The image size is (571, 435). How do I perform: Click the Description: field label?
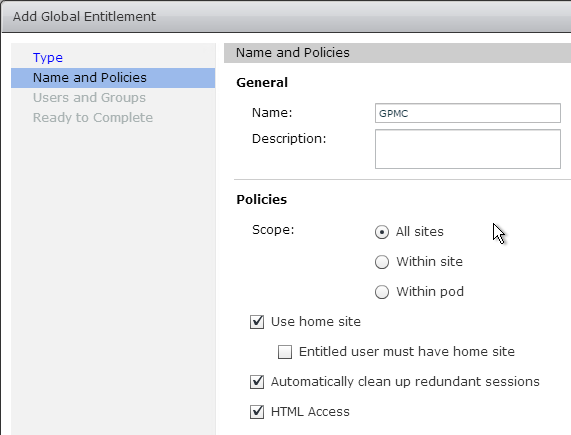tap(289, 139)
